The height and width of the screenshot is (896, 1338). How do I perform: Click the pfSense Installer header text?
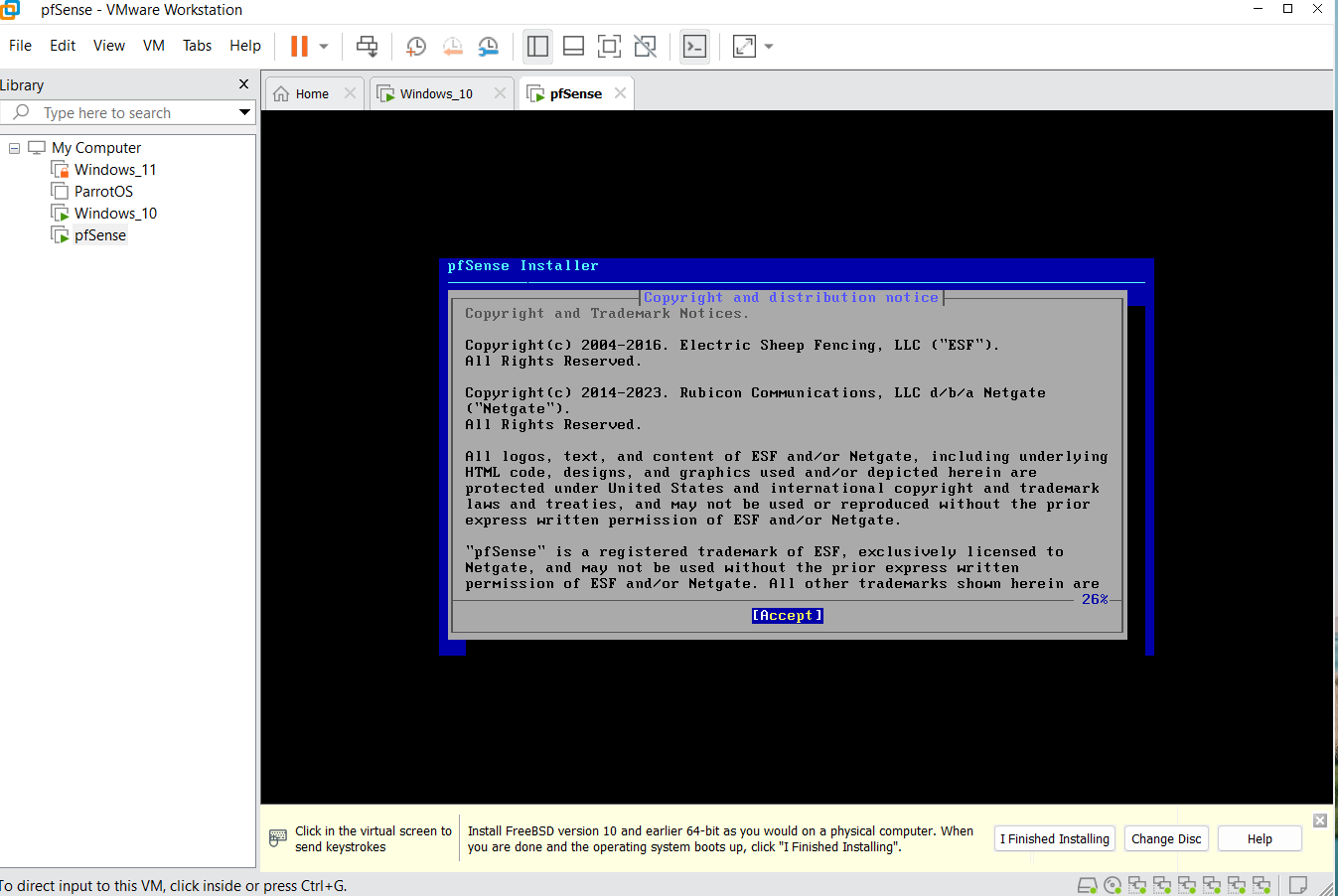point(522,266)
